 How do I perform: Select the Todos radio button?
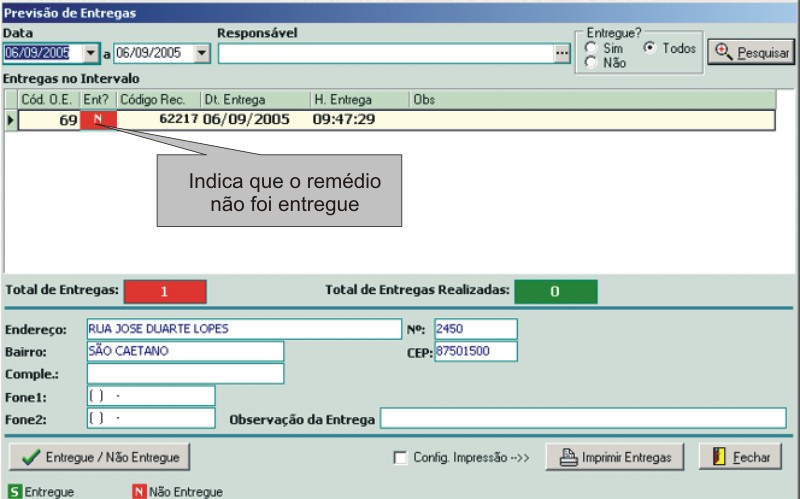click(649, 48)
